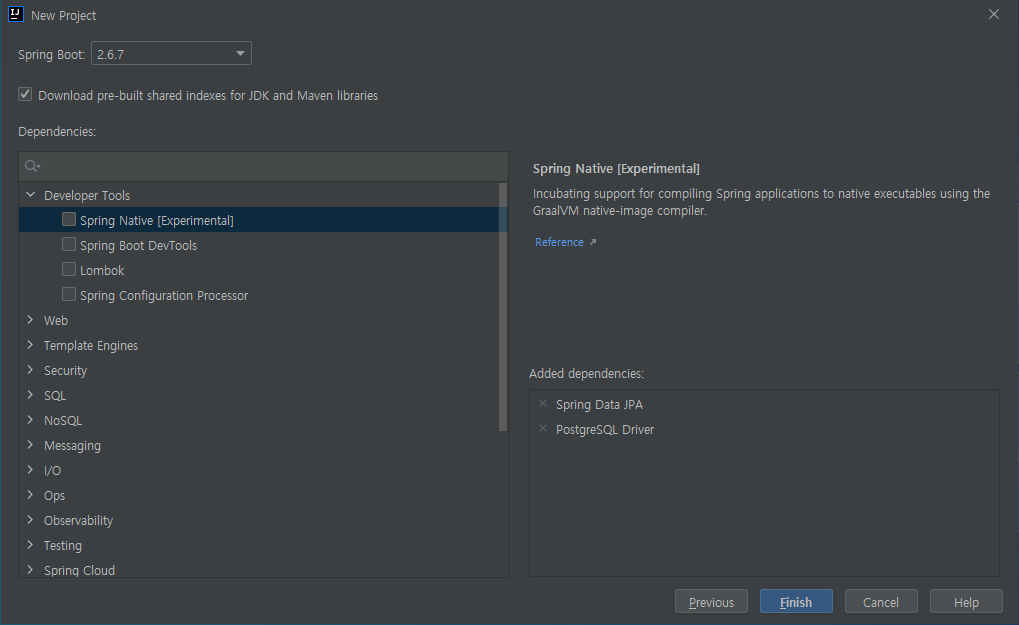Expand the Messaging category chevron
Viewport: 1019px width, 625px height.
coord(31,445)
